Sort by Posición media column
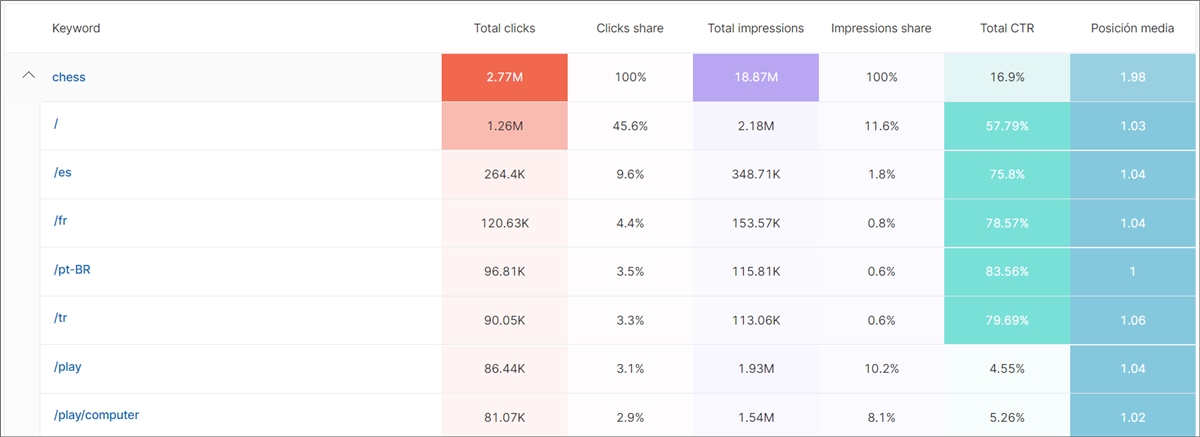This screenshot has width=1200, height=437. (1132, 28)
